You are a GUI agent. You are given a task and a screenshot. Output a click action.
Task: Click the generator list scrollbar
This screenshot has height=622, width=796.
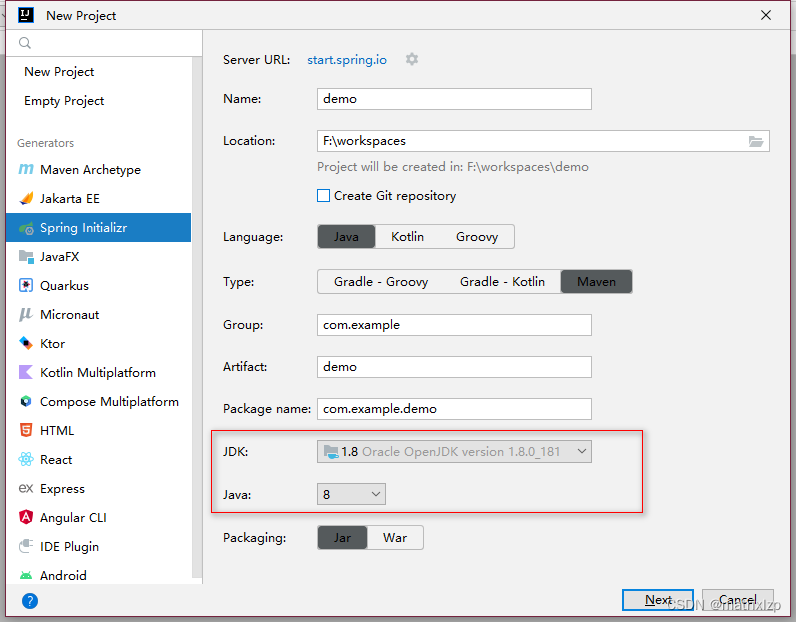click(197, 317)
